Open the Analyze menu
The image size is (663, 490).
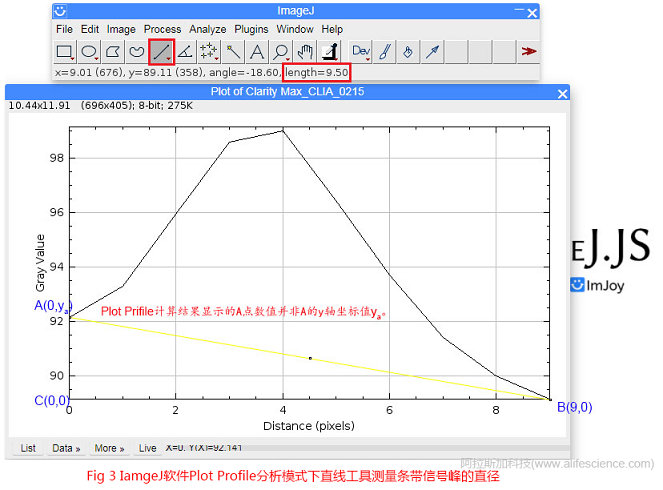[207, 29]
